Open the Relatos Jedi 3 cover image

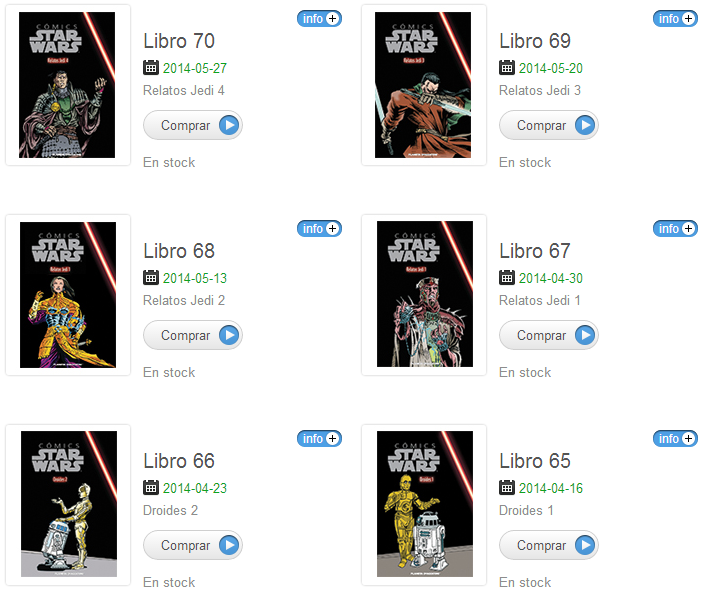pyautogui.click(x=423, y=85)
